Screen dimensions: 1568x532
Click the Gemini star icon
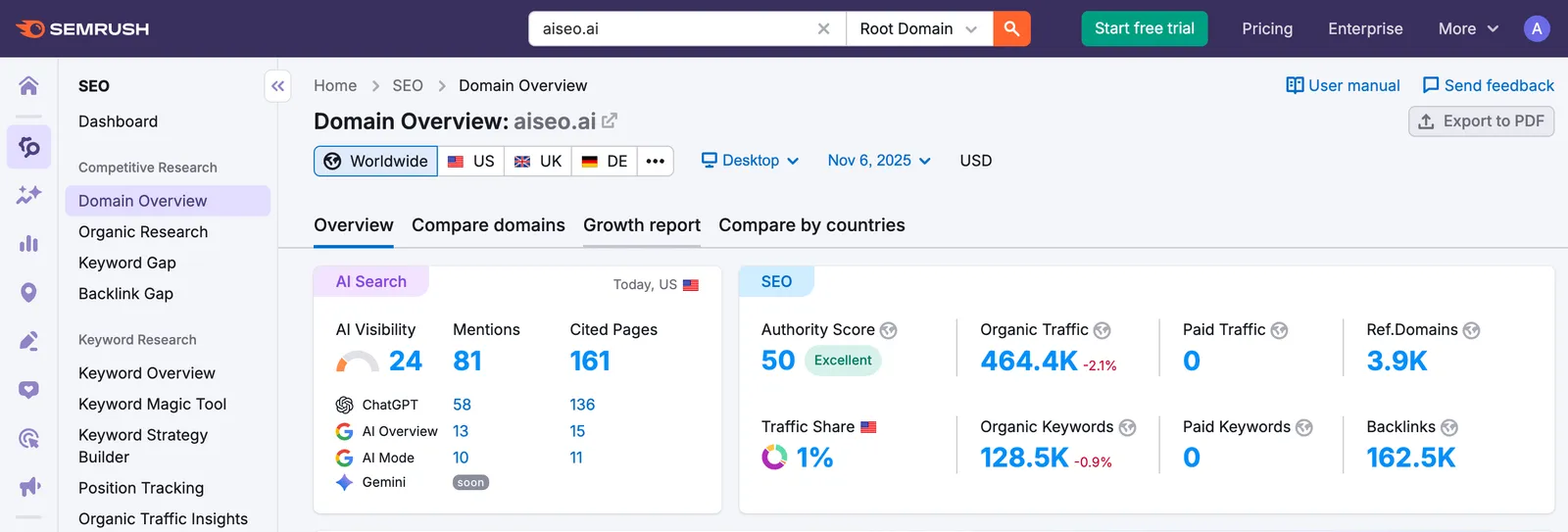tap(344, 482)
